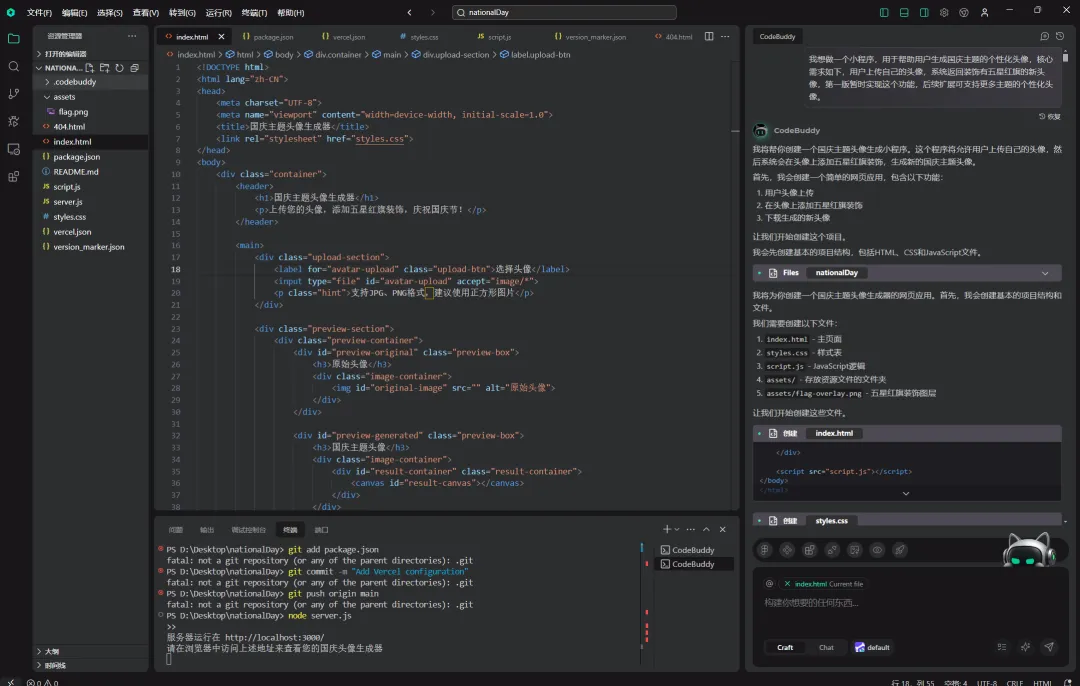
Task: Expand index.html code preview chevron
Action: tap(906, 493)
